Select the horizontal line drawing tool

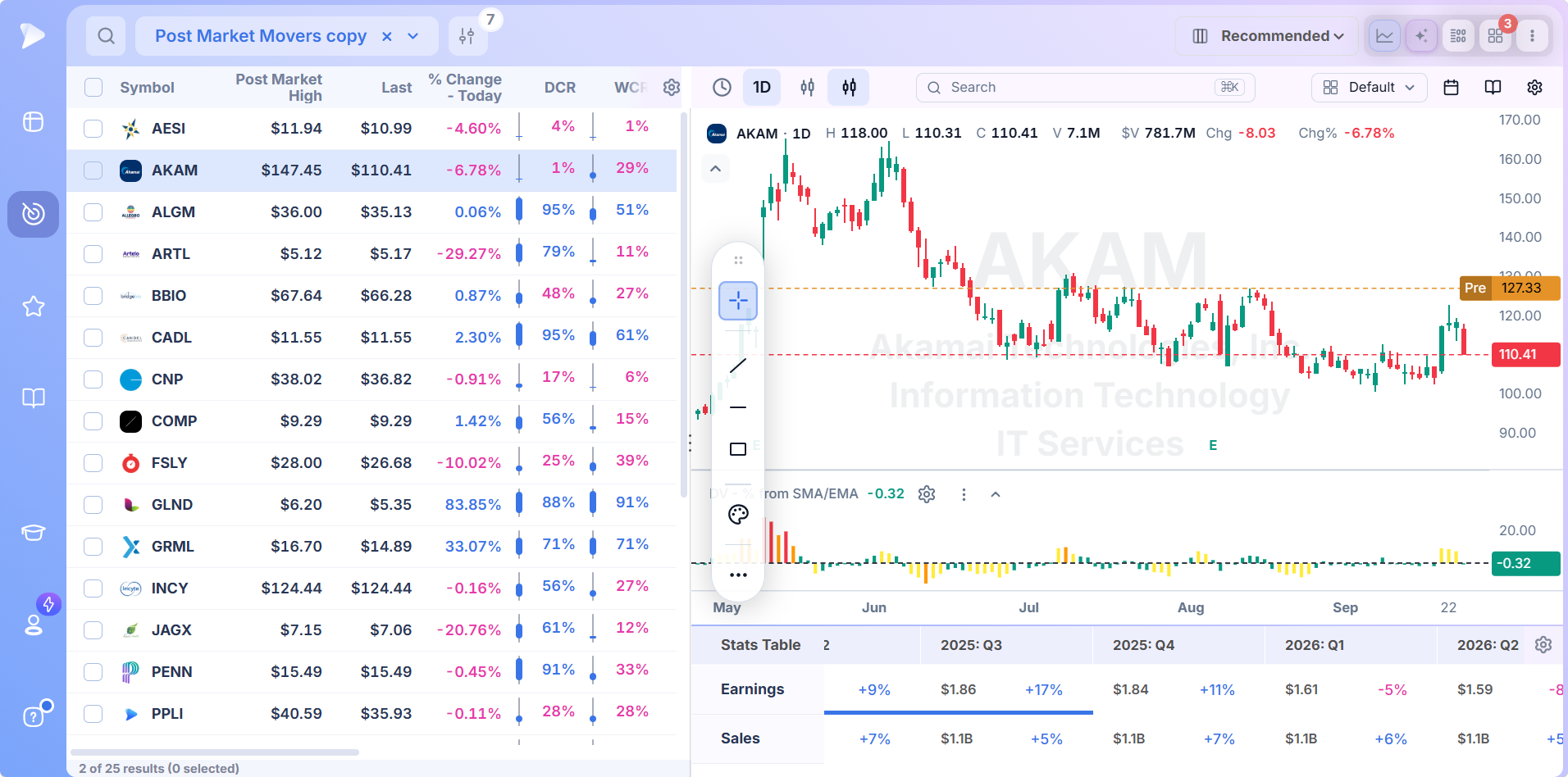coord(738,407)
